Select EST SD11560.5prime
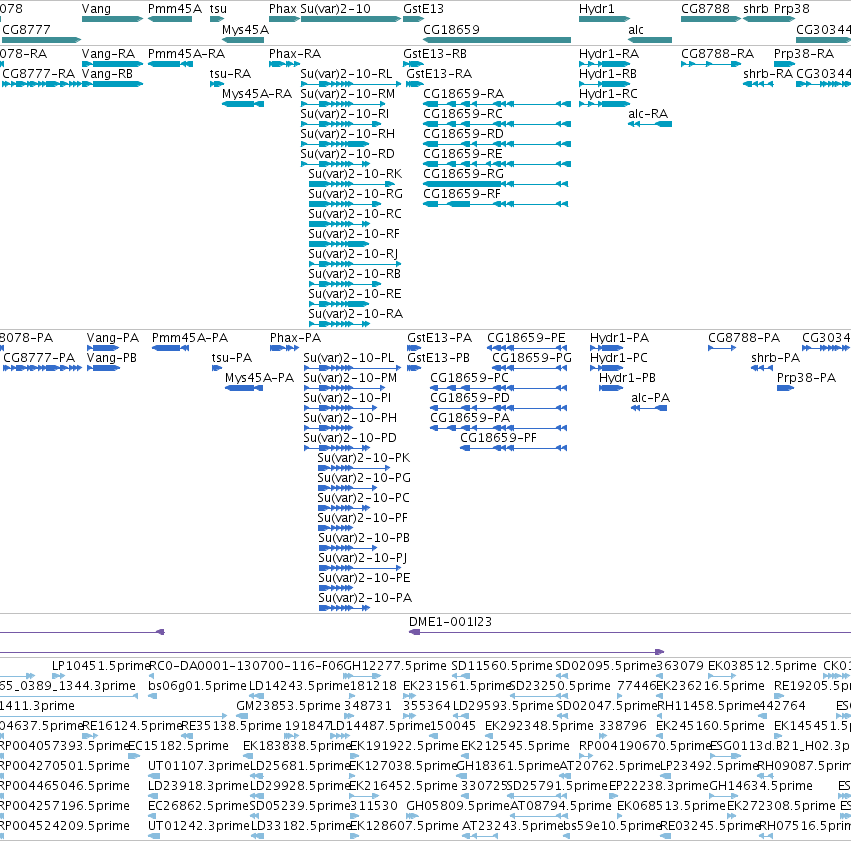The width and height of the screenshot is (851, 841). click(461, 676)
